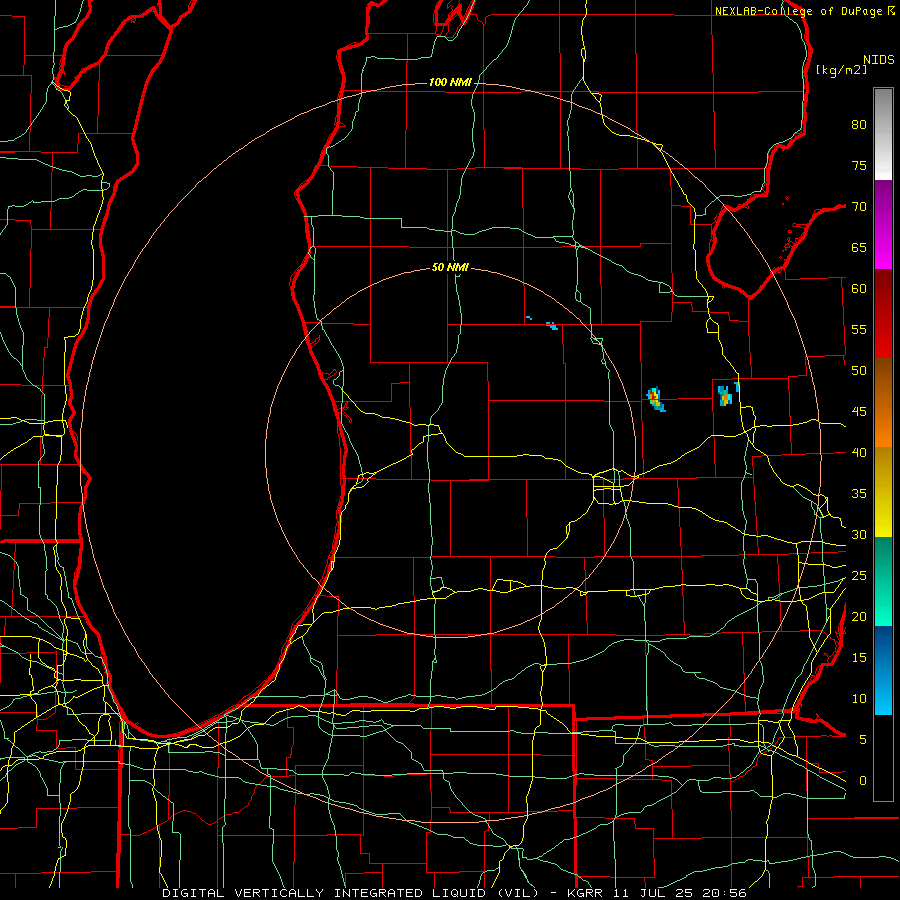Click the red segment of the color bar
This screenshot has width=900, height=900.
pos(883,314)
